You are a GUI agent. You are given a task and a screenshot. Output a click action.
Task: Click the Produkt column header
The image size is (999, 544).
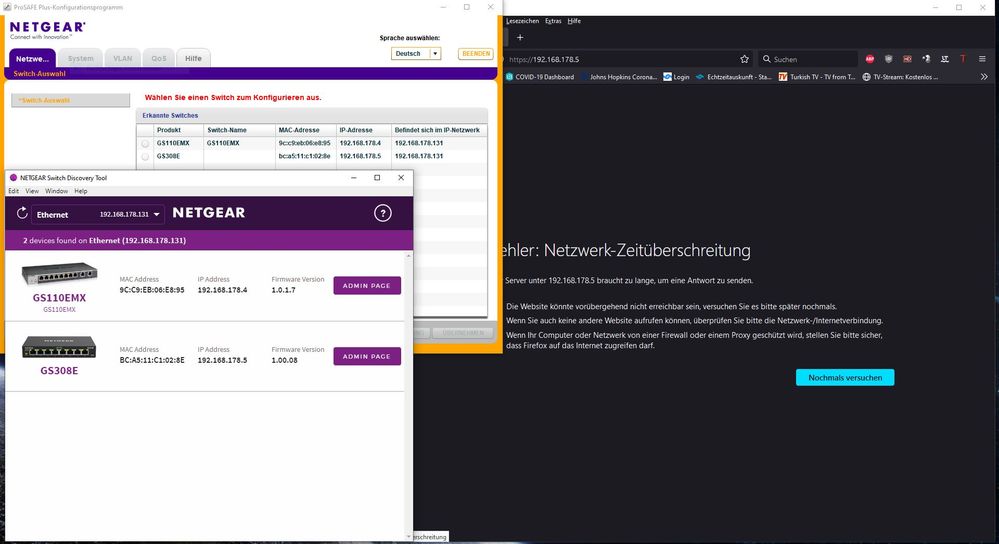tap(169, 130)
